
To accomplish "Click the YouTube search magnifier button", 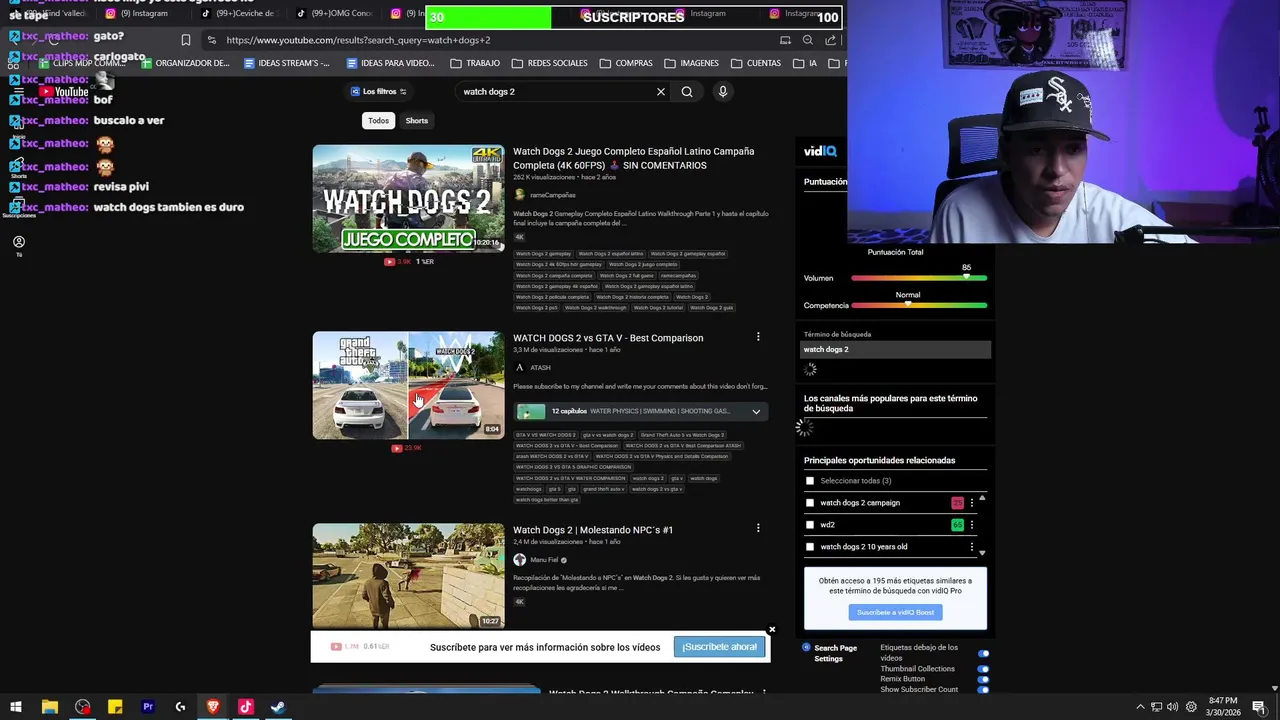I will tap(687, 92).
